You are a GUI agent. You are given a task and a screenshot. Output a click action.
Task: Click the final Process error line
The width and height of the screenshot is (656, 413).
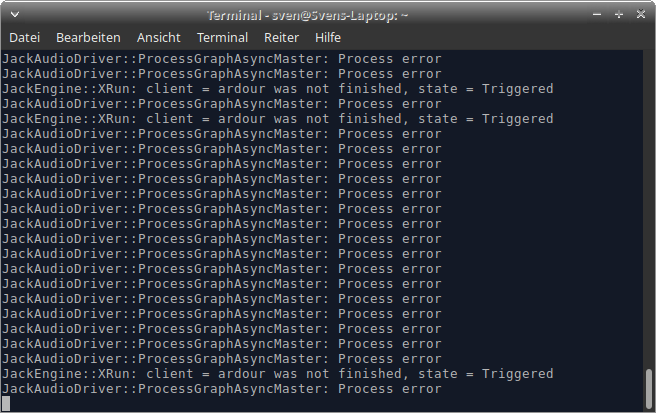coord(221,389)
